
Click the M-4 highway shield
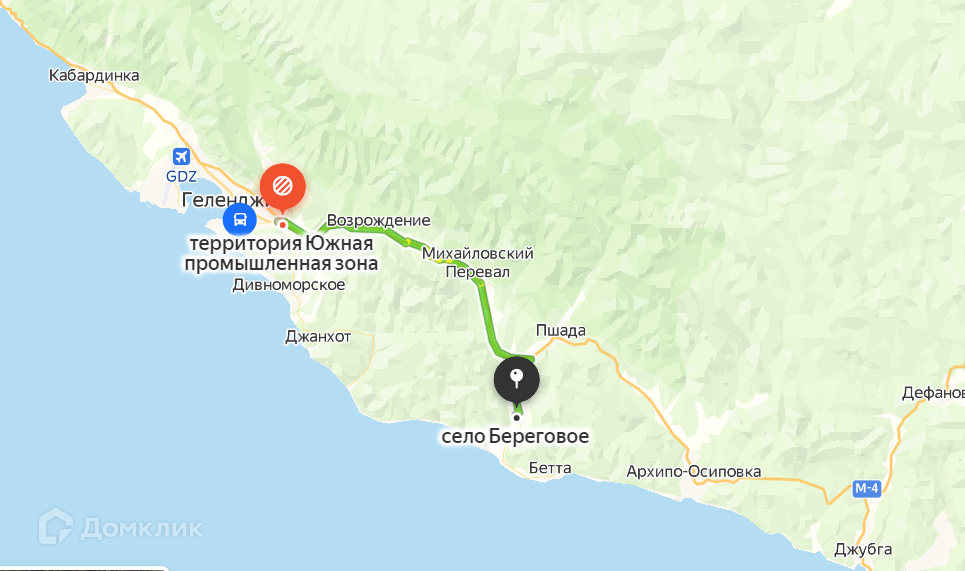867,489
